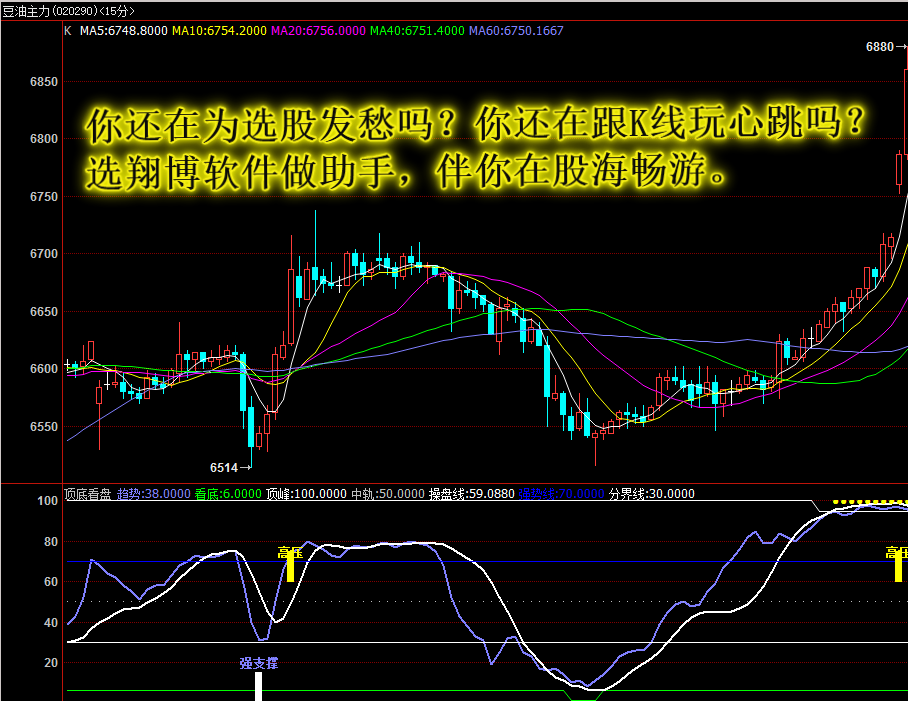Click the 100 indicator axis label
This screenshot has width=908, height=701.
coord(47,501)
